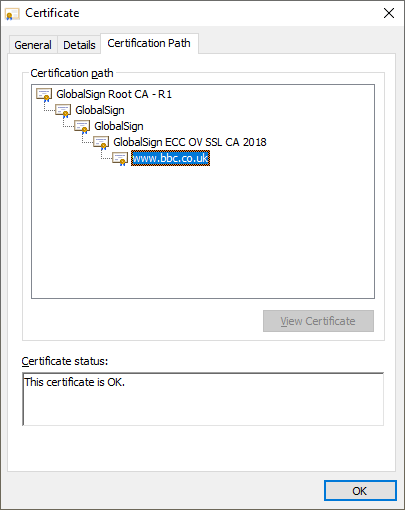The width and height of the screenshot is (405, 510).
Task: Select the second-level GlobalSign entry in the tree
Action: (100, 110)
